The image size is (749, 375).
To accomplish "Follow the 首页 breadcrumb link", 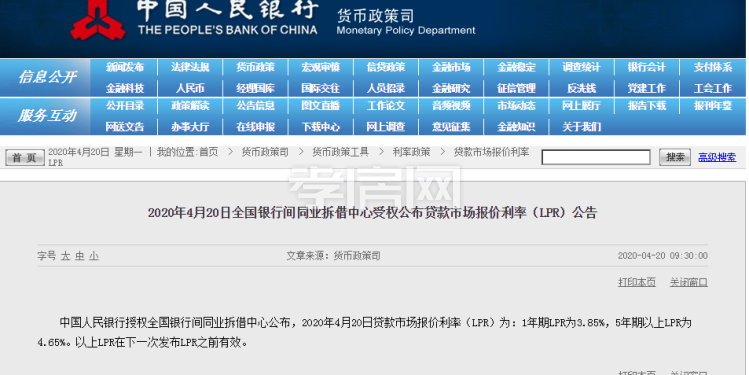I will [209, 152].
